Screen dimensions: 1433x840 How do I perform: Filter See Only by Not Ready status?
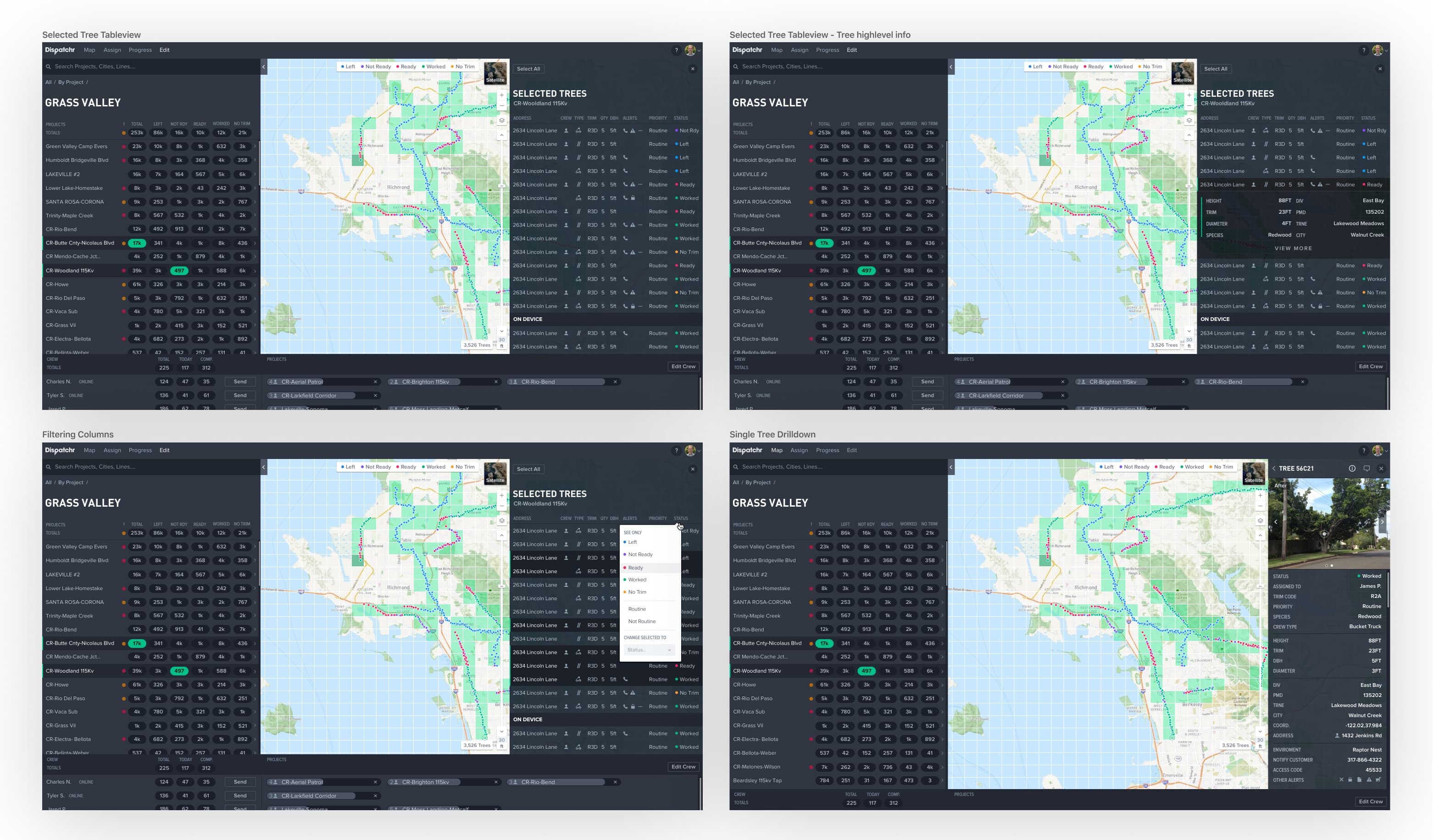tap(639, 554)
